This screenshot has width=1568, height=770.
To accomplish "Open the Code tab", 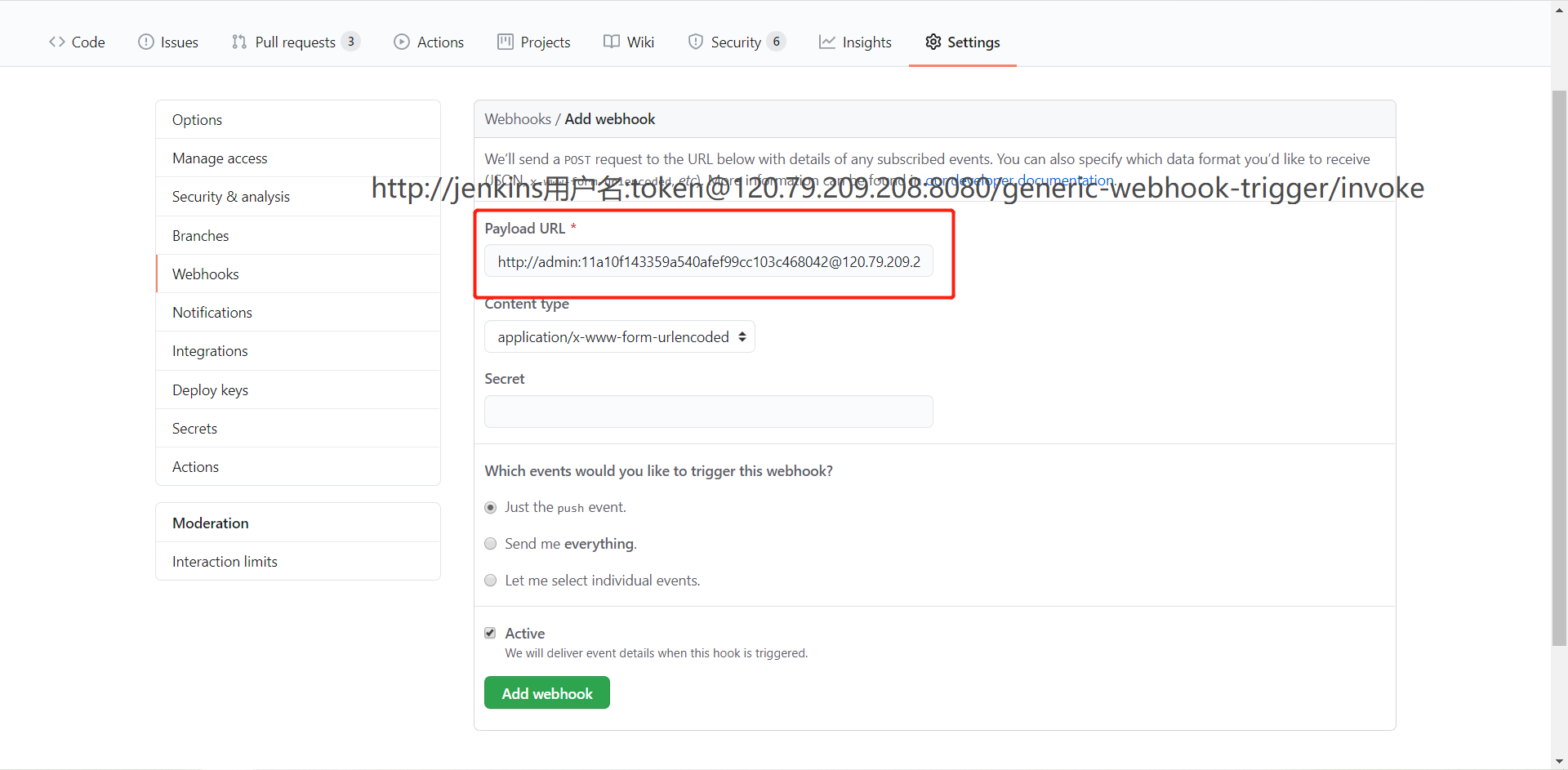I will pyautogui.click(x=77, y=42).
